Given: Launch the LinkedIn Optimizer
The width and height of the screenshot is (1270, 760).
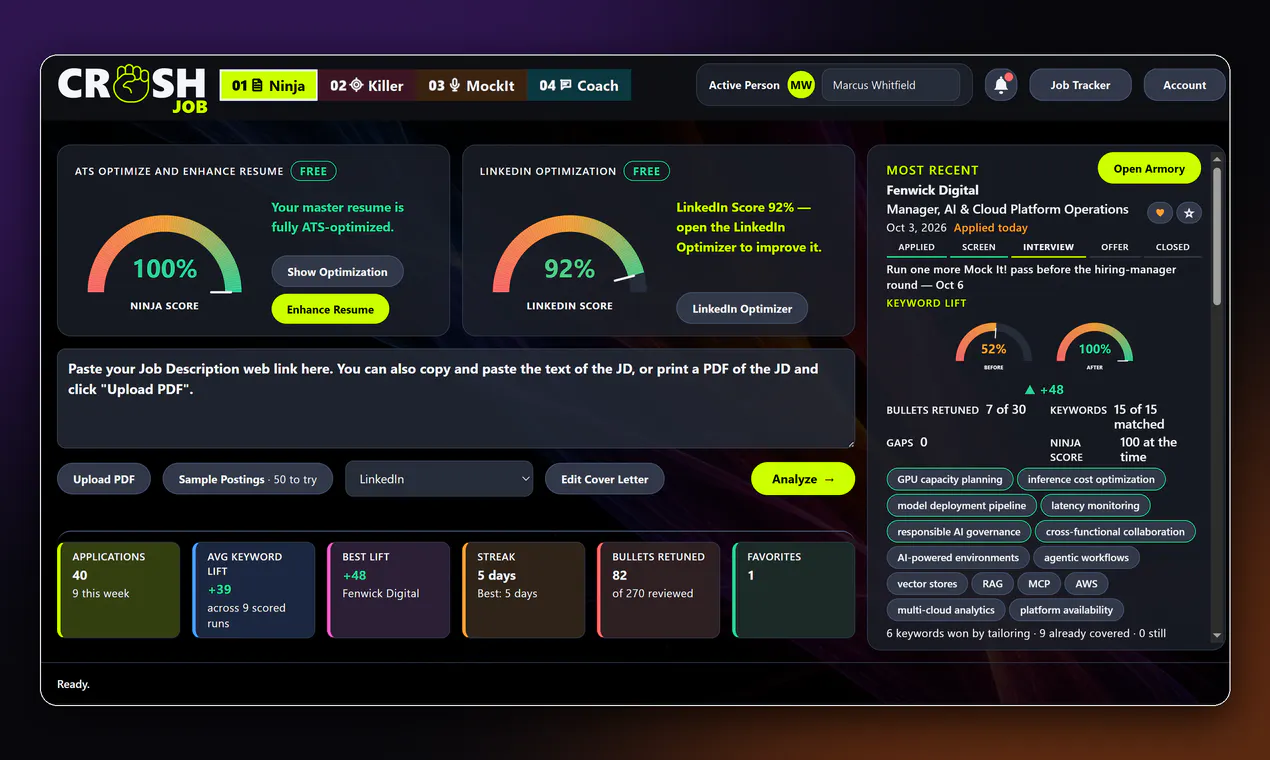Looking at the screenshot, I should [742, 308].
